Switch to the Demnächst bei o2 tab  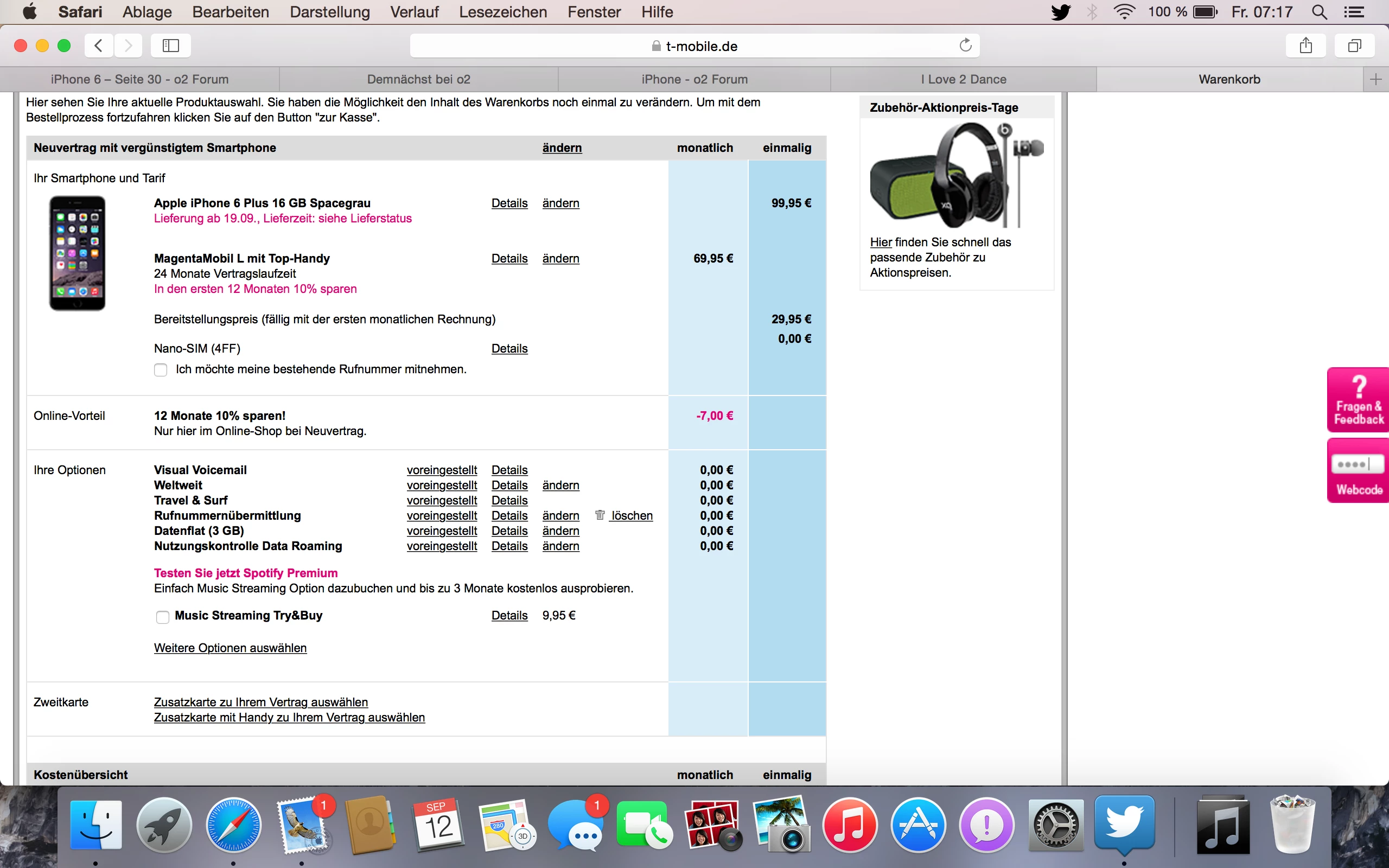point(418,79)
